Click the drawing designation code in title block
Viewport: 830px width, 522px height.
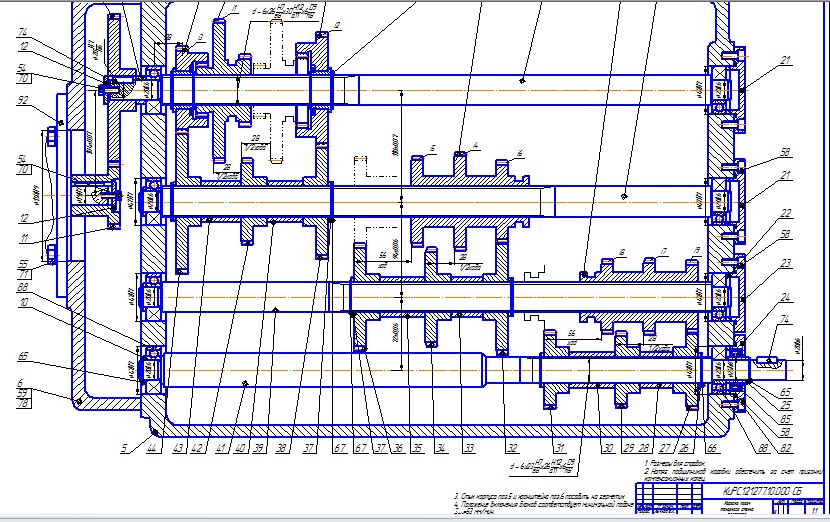(x=762, y=491)
